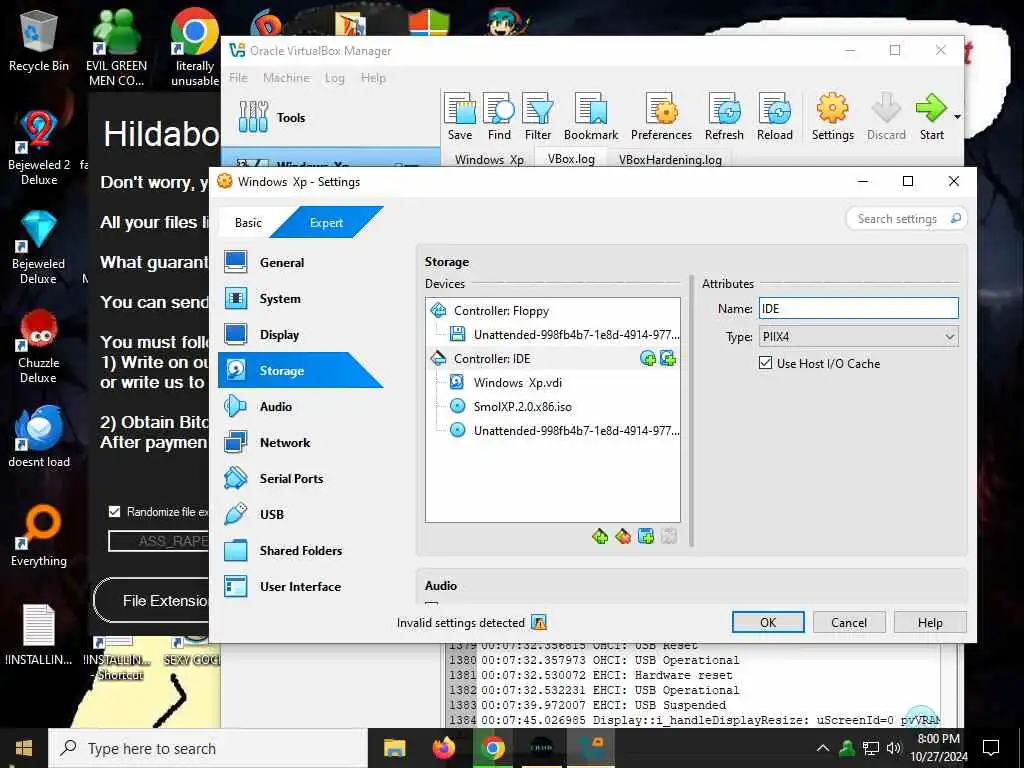Image resolution: width=1024 pixels, height=768 pixels.
Task: Click the controller Name field containing IDE
Action: [858, 308]
